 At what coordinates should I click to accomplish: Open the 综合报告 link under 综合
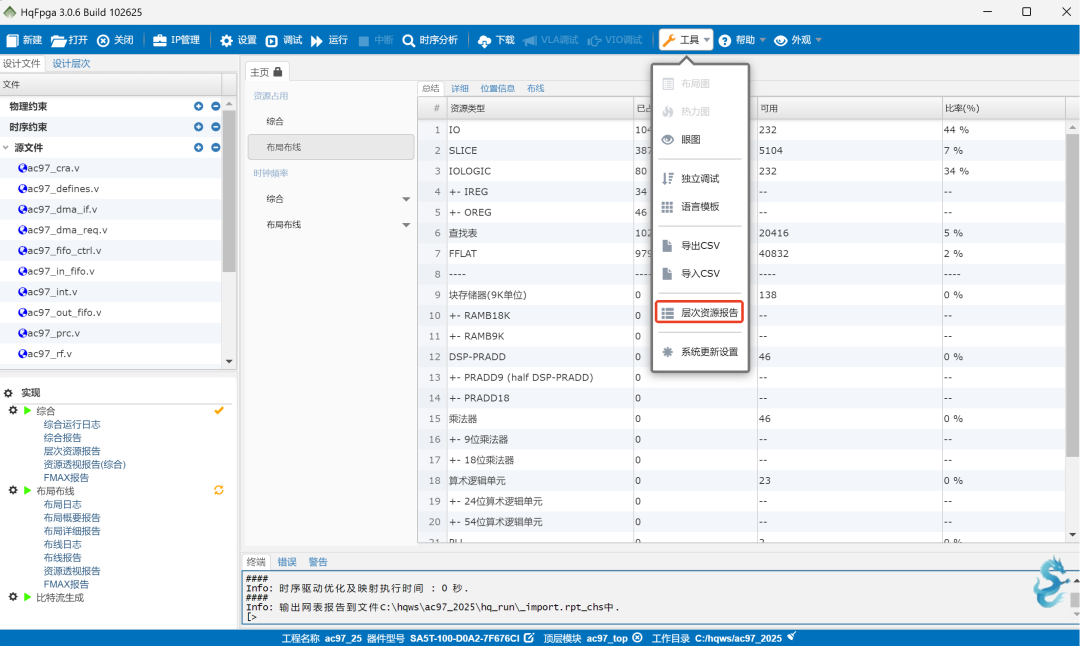point(62,438)
